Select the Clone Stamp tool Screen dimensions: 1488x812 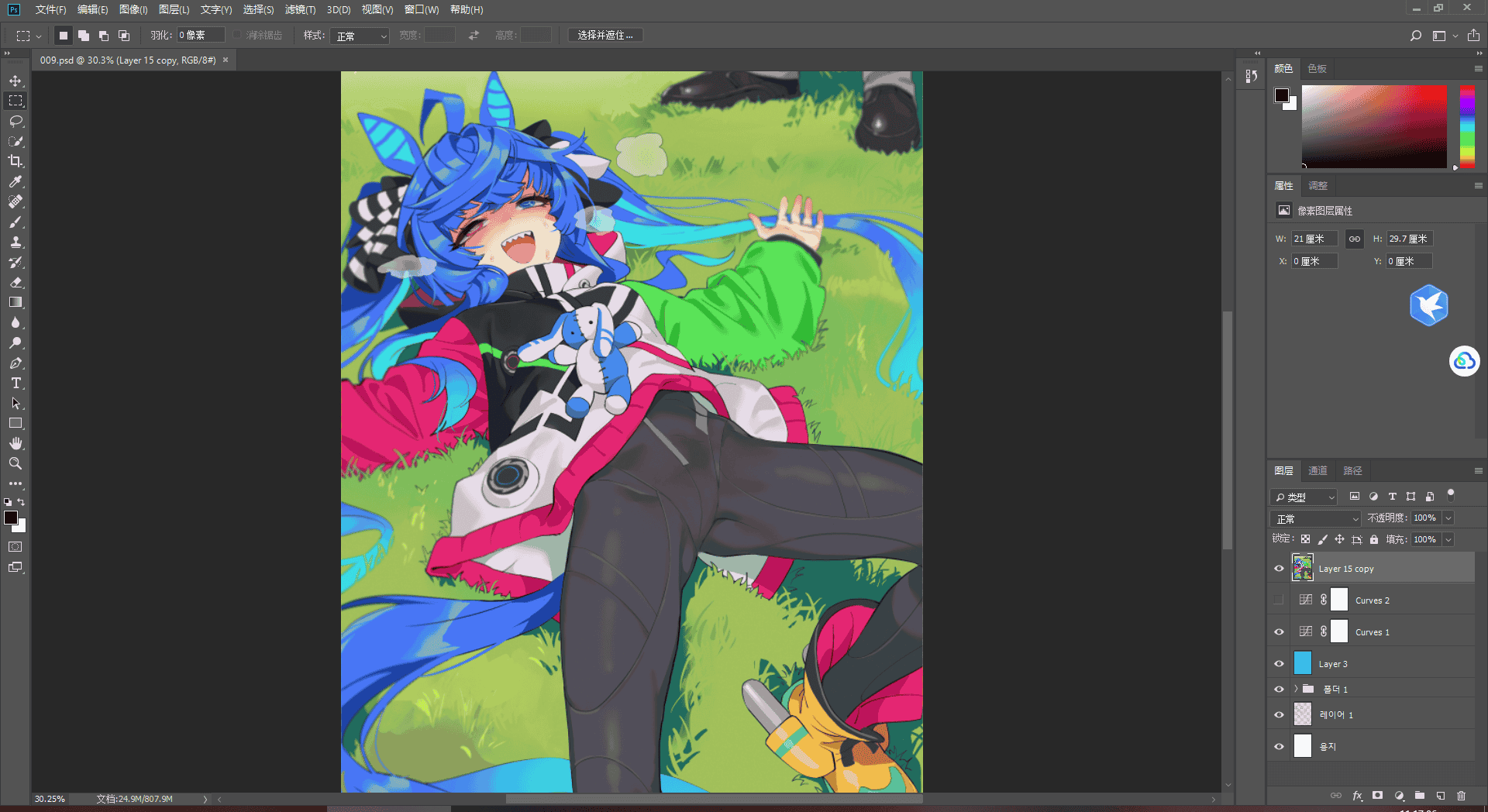[x=15, y=242]
